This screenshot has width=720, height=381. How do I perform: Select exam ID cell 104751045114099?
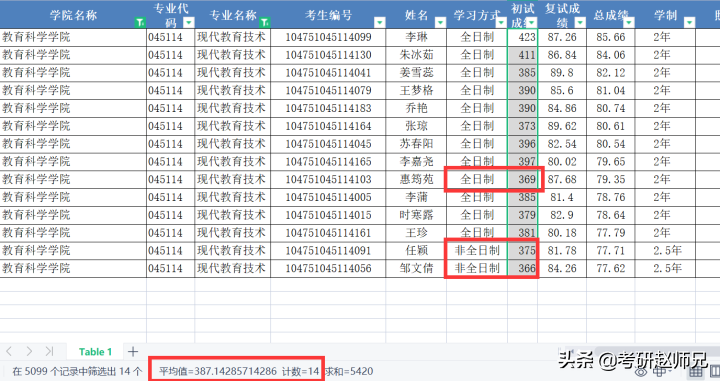pyautogui.click(x=328, y=37)
